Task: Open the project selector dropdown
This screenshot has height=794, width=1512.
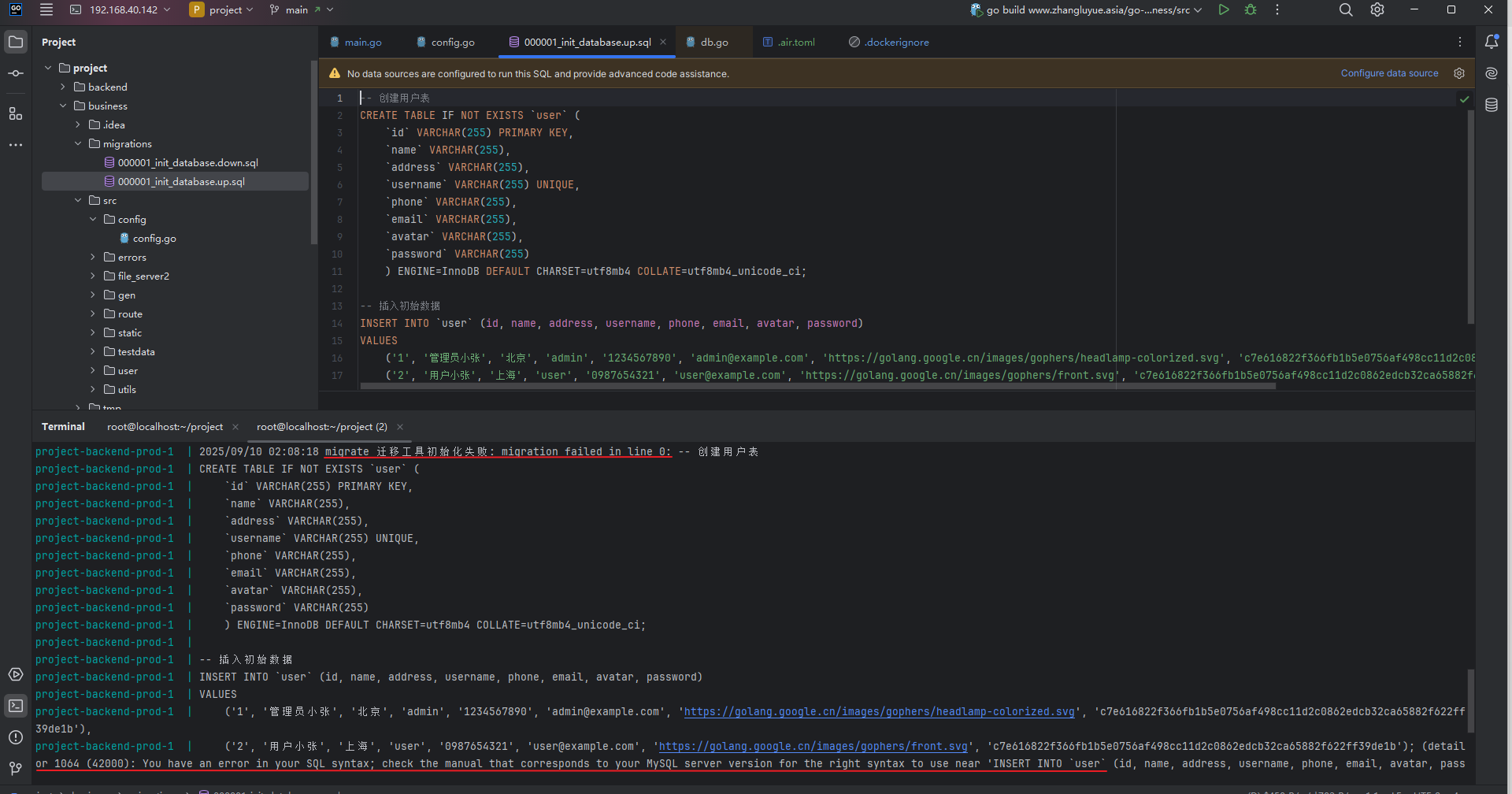Action: [x=221, y=9]
